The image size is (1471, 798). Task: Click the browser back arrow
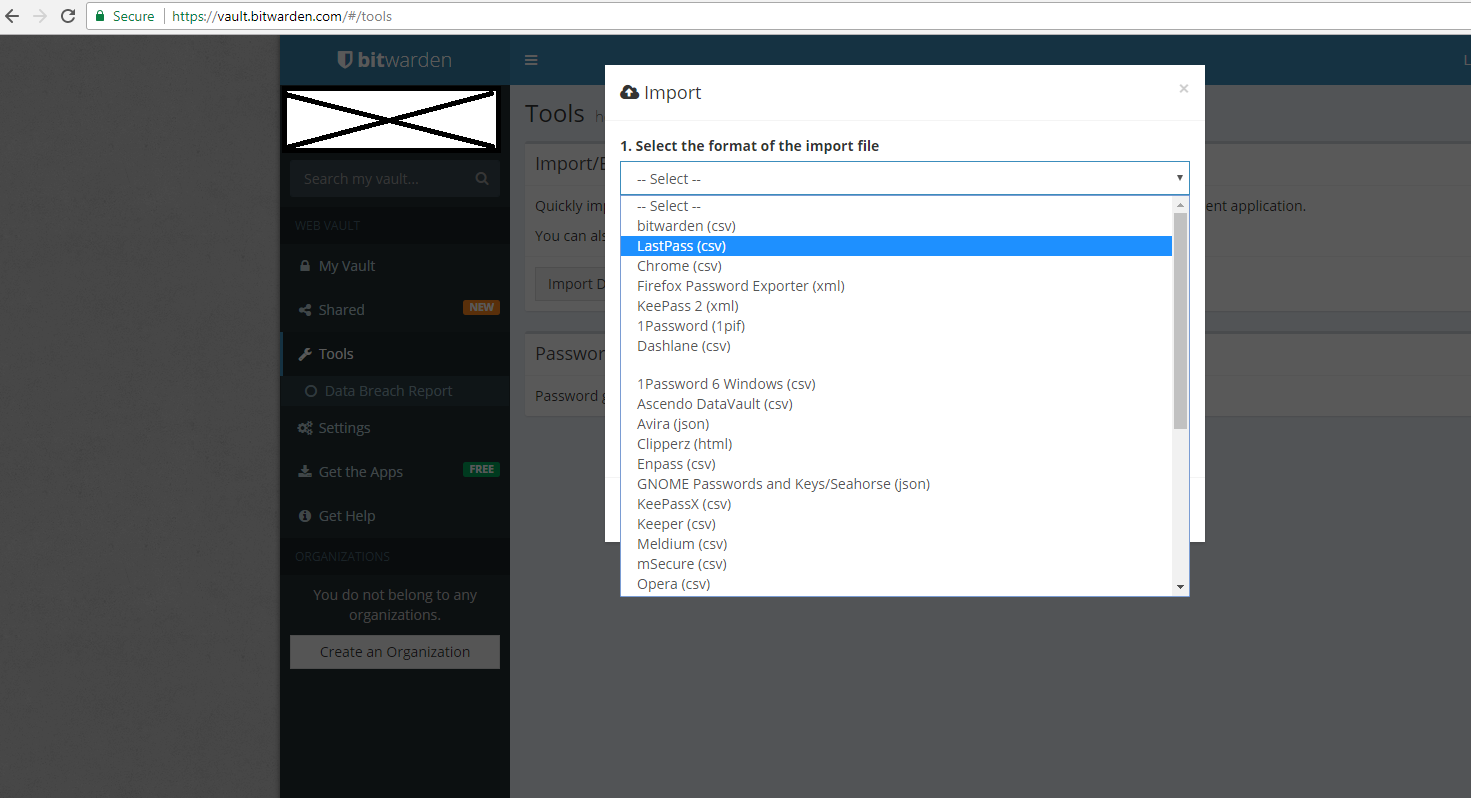pyautogui.click(x=12, y=16)
